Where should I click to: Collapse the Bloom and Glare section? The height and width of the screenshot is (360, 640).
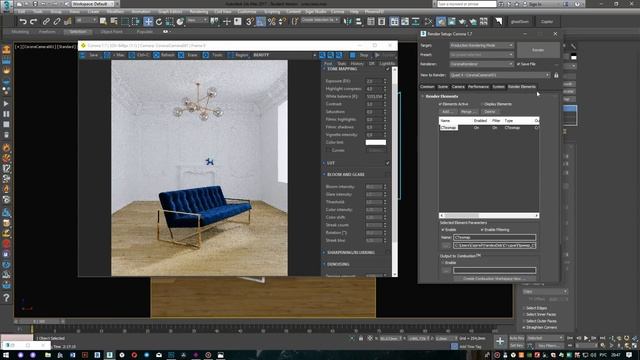324,174
